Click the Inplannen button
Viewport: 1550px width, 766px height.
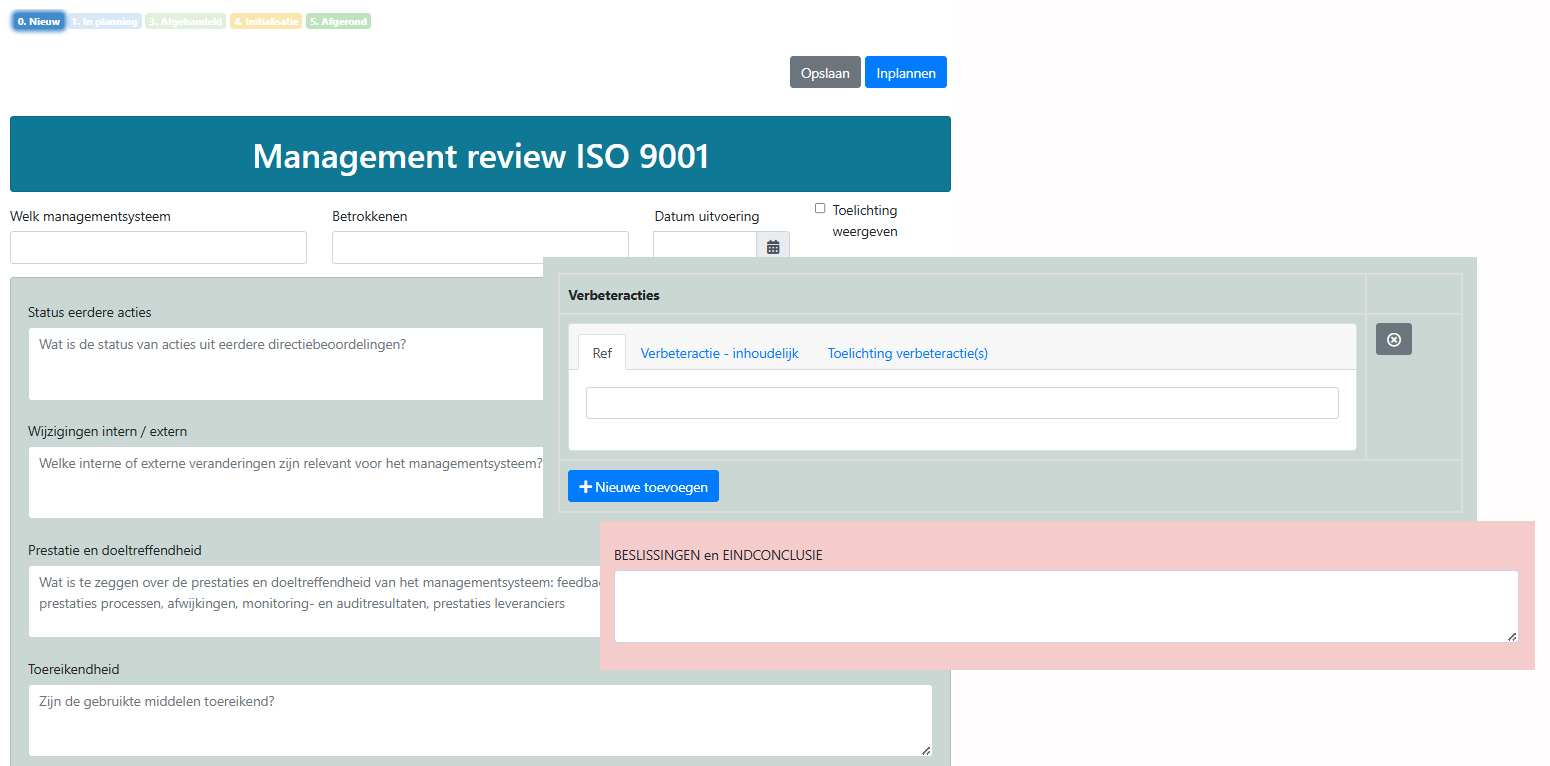click(x=906, y=73)
